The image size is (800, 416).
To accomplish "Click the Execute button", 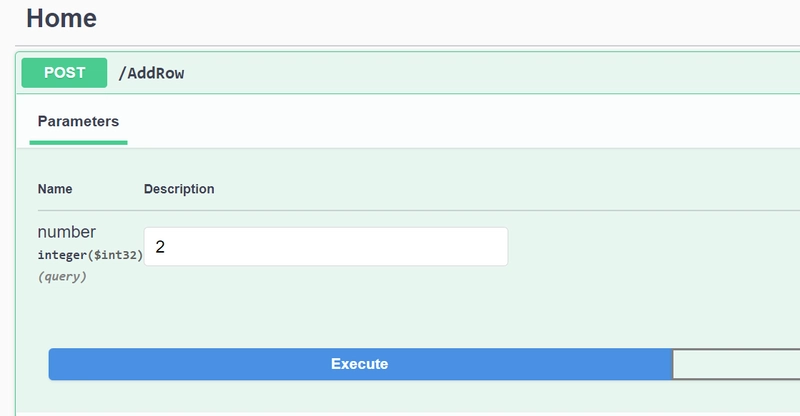I will 360,364.
